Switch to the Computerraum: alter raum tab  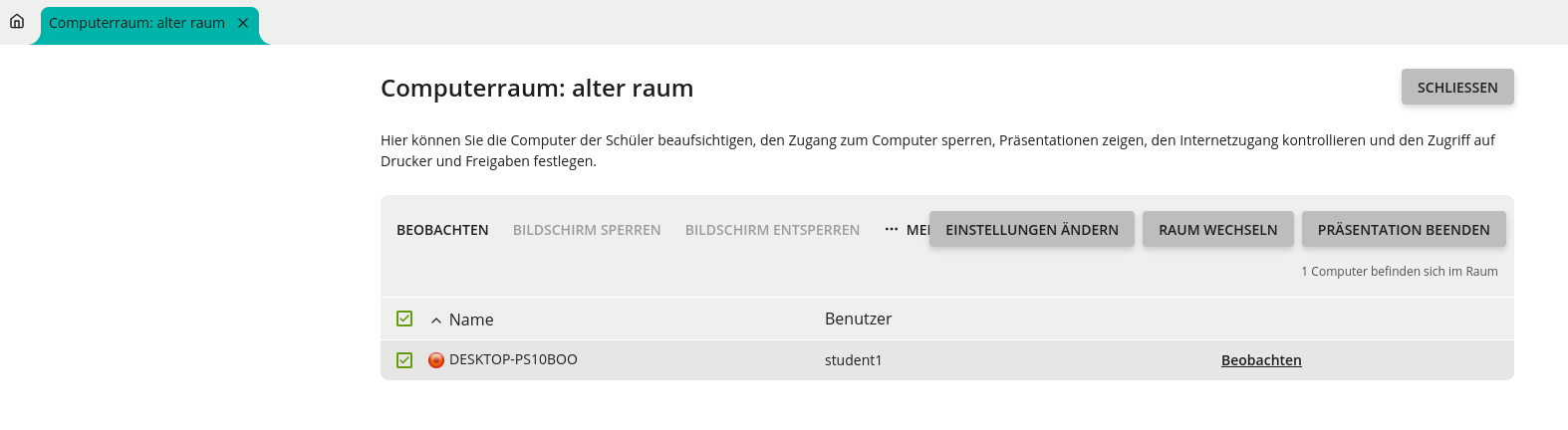tap(136, 23)
